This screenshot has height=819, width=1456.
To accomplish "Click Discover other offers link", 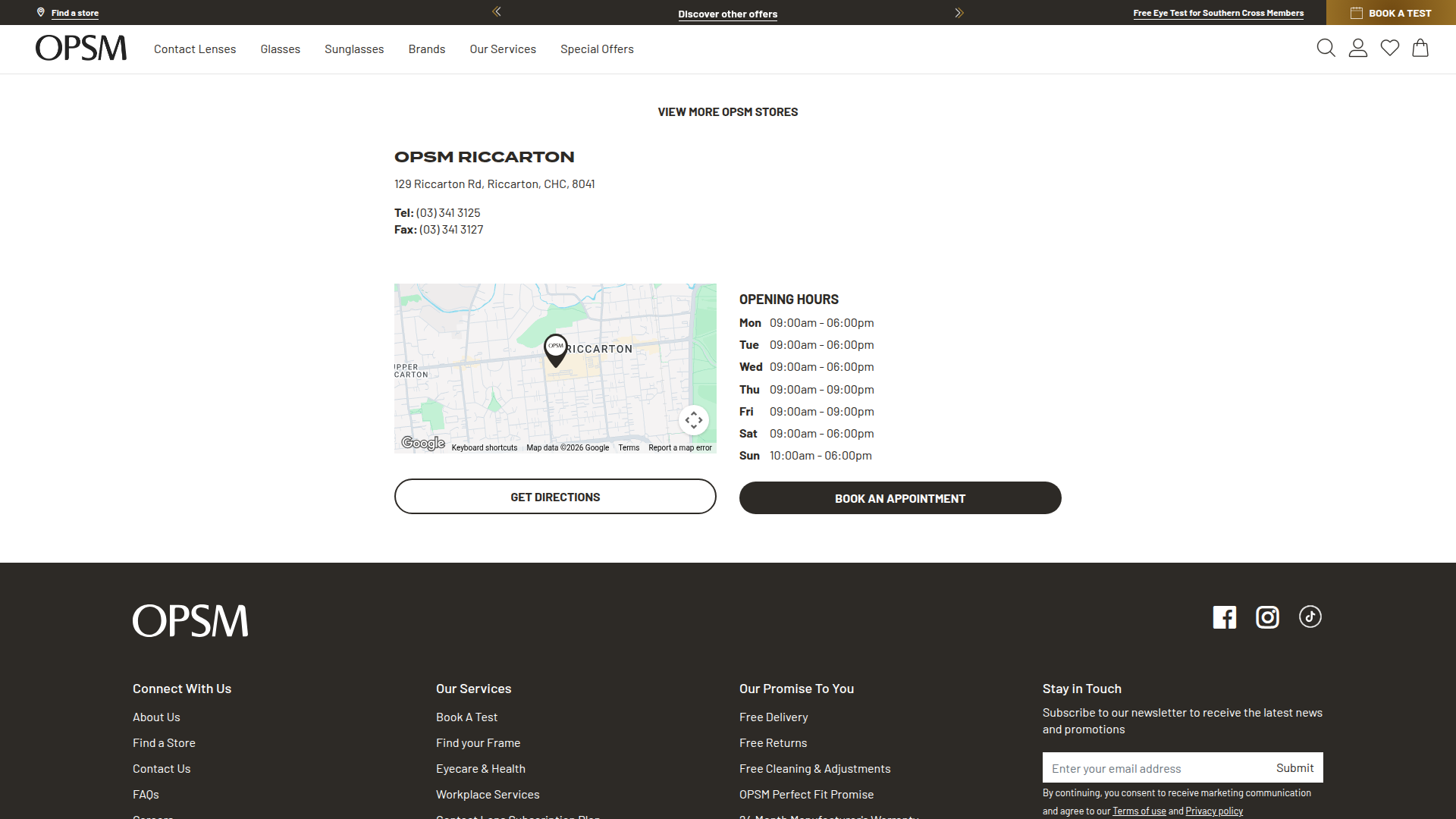I will click(728, 14).
